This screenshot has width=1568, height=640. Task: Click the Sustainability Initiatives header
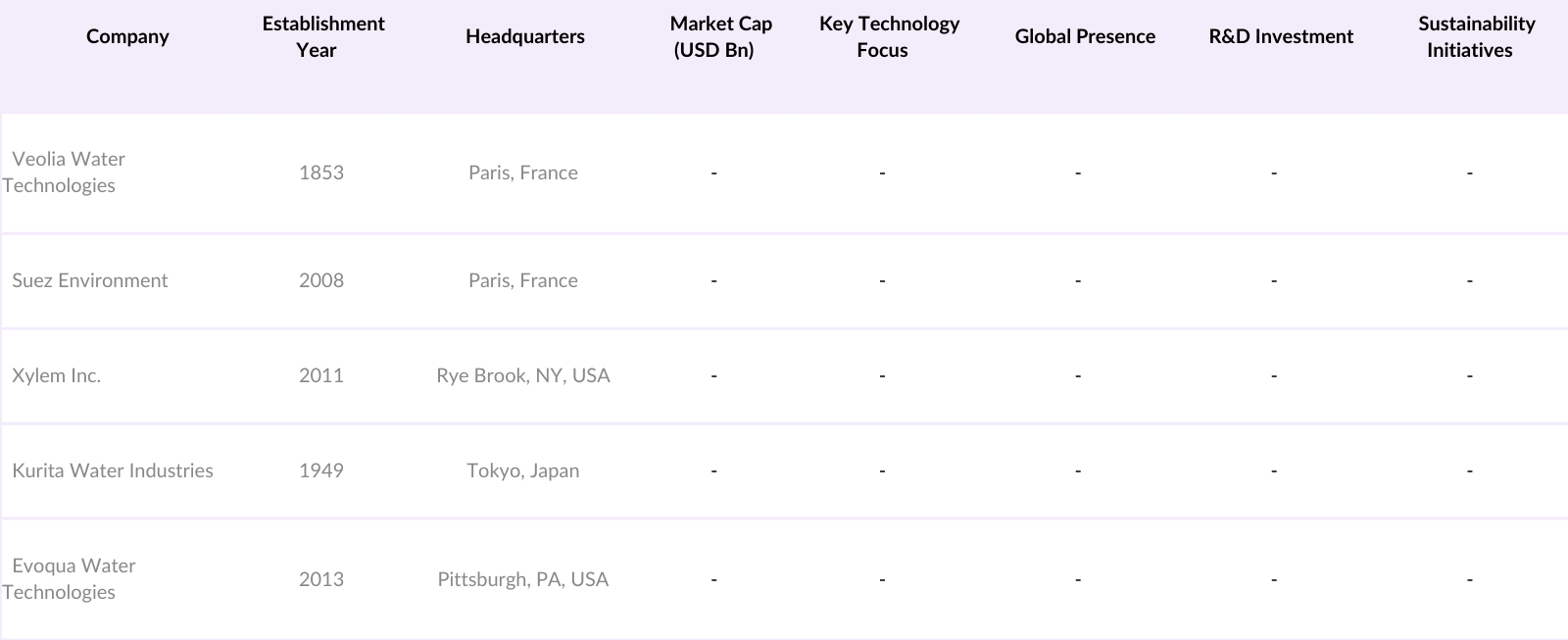(1476, 37)
